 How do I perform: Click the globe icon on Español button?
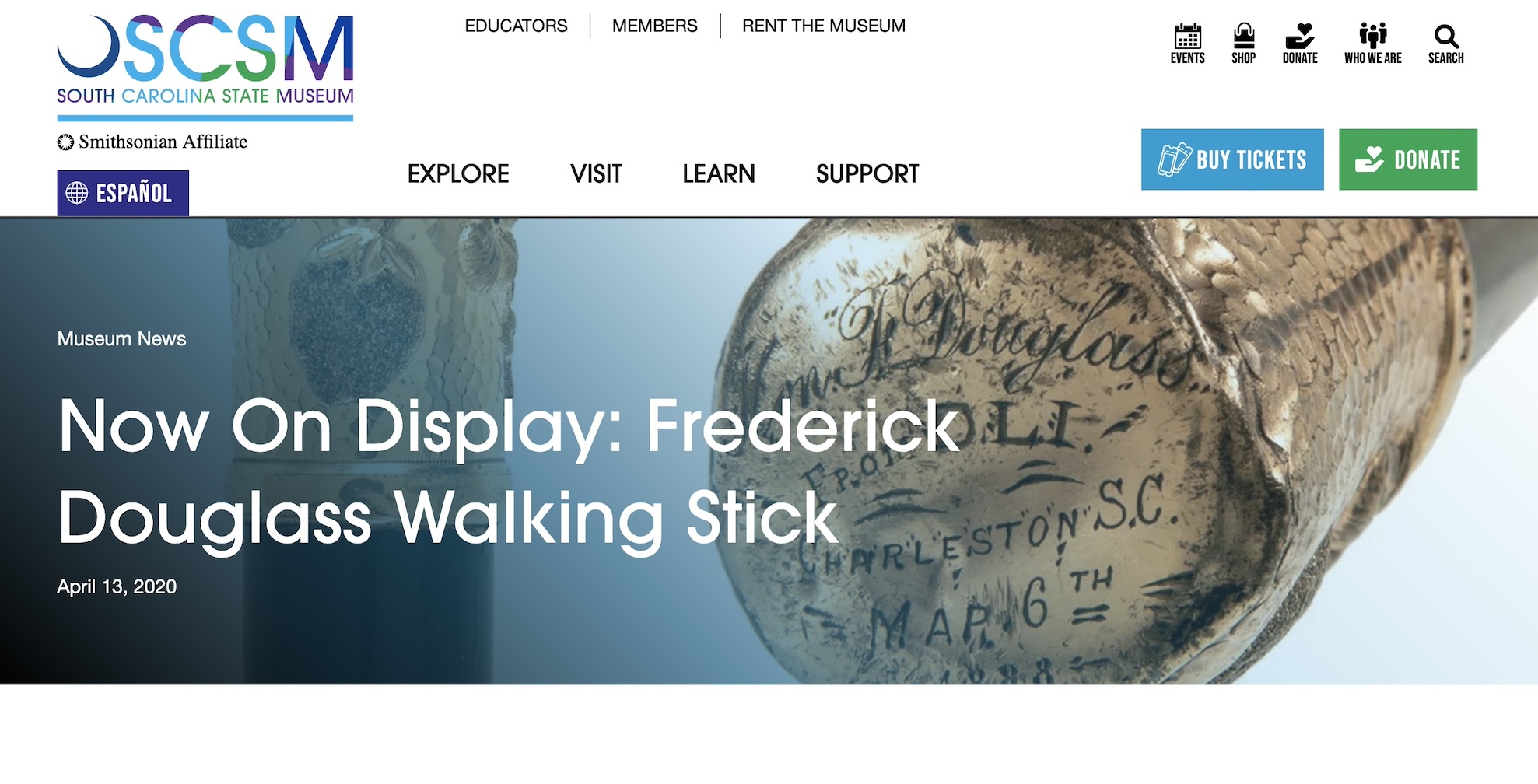[76, 193]
